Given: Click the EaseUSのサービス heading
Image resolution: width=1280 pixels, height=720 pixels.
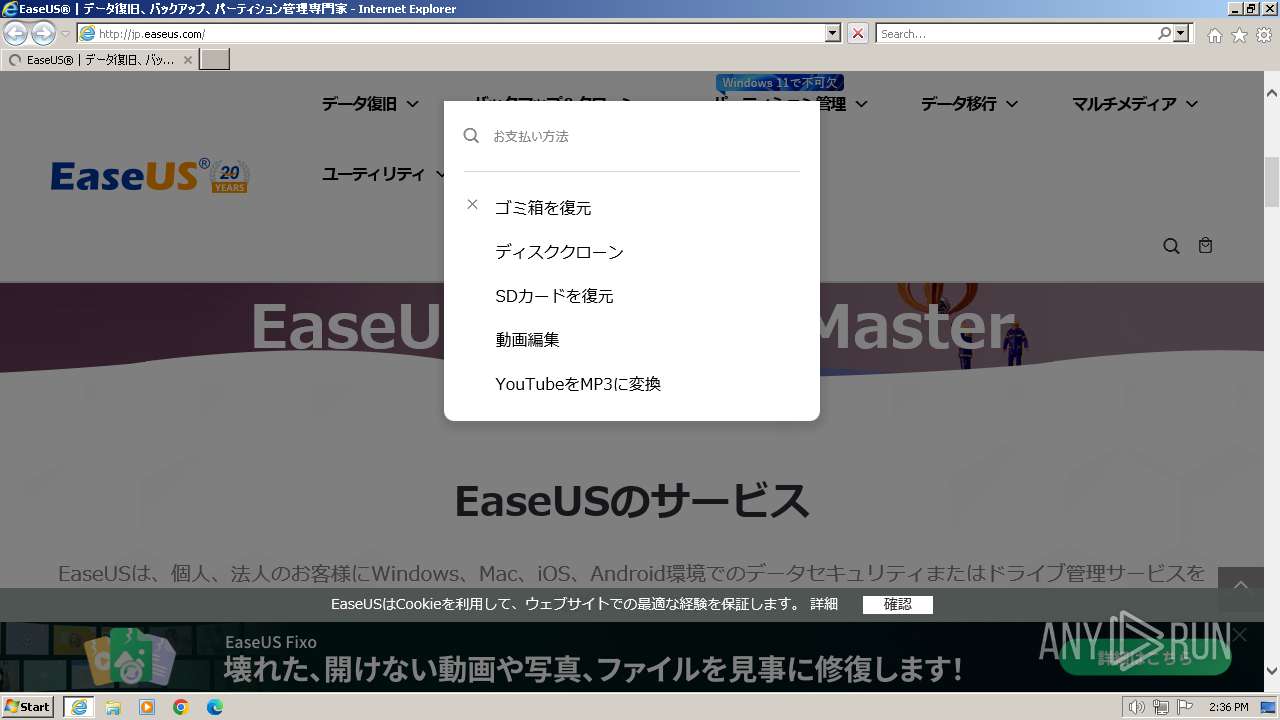Looking at the screenshot, I should tap(632, 501).
